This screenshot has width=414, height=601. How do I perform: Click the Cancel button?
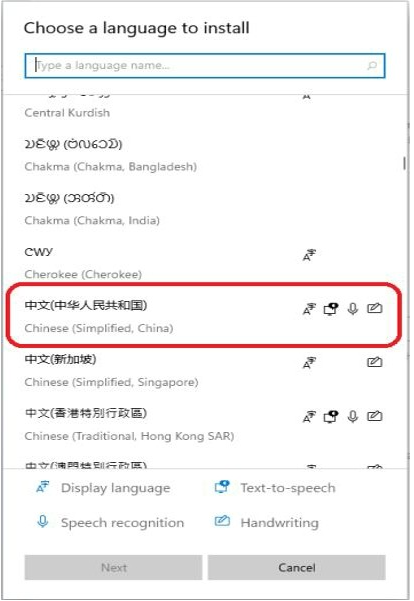(x=297, y=567)
